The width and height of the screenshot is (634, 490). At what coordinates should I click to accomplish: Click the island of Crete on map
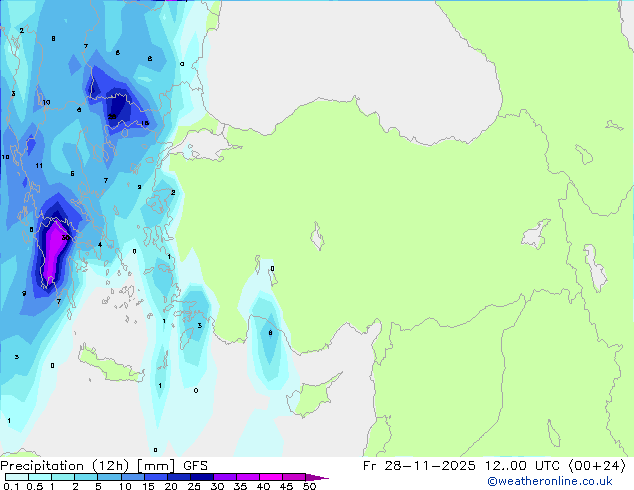pyautogui.click(x=109, y=366)
